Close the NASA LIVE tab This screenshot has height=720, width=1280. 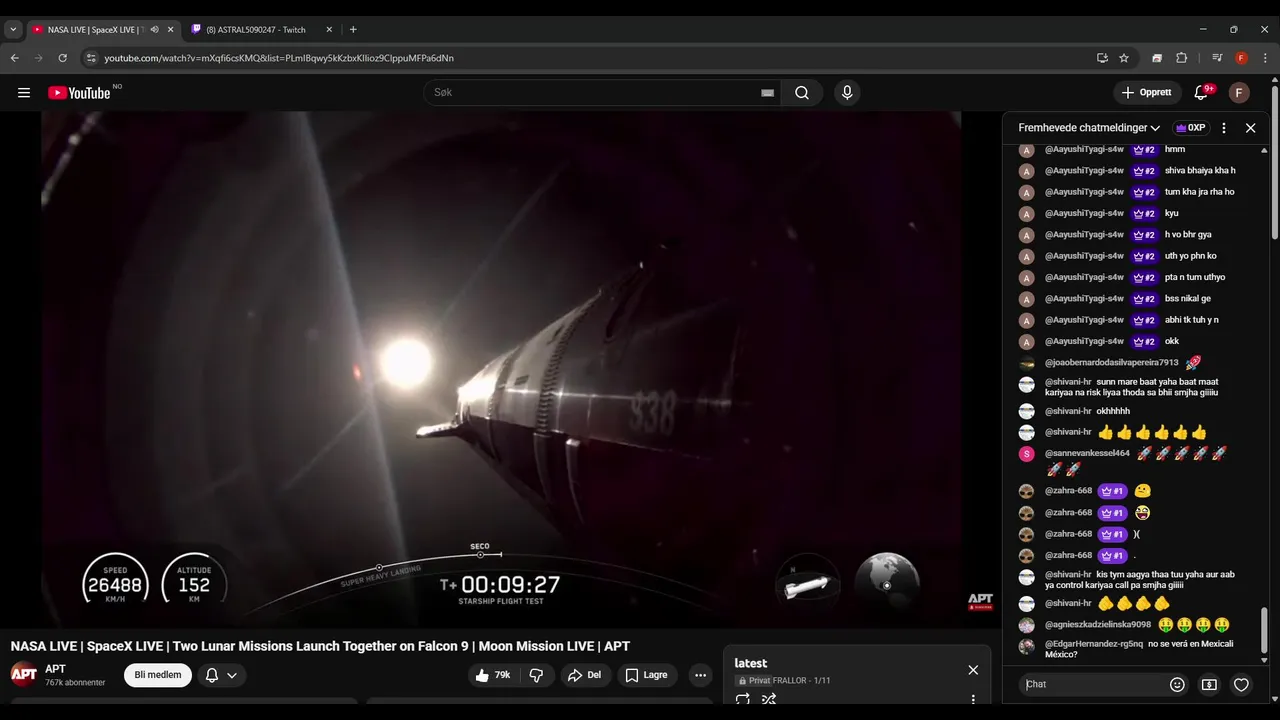click(170, 30)
